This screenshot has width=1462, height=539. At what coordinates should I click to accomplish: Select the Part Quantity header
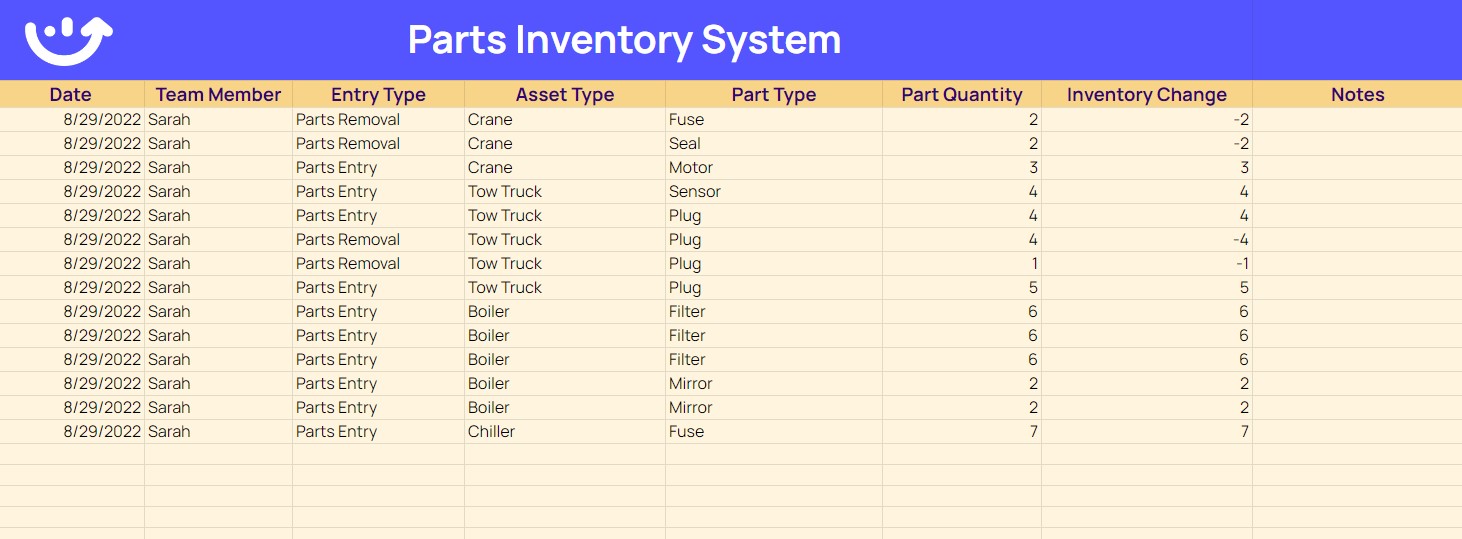tap(962, 95)
